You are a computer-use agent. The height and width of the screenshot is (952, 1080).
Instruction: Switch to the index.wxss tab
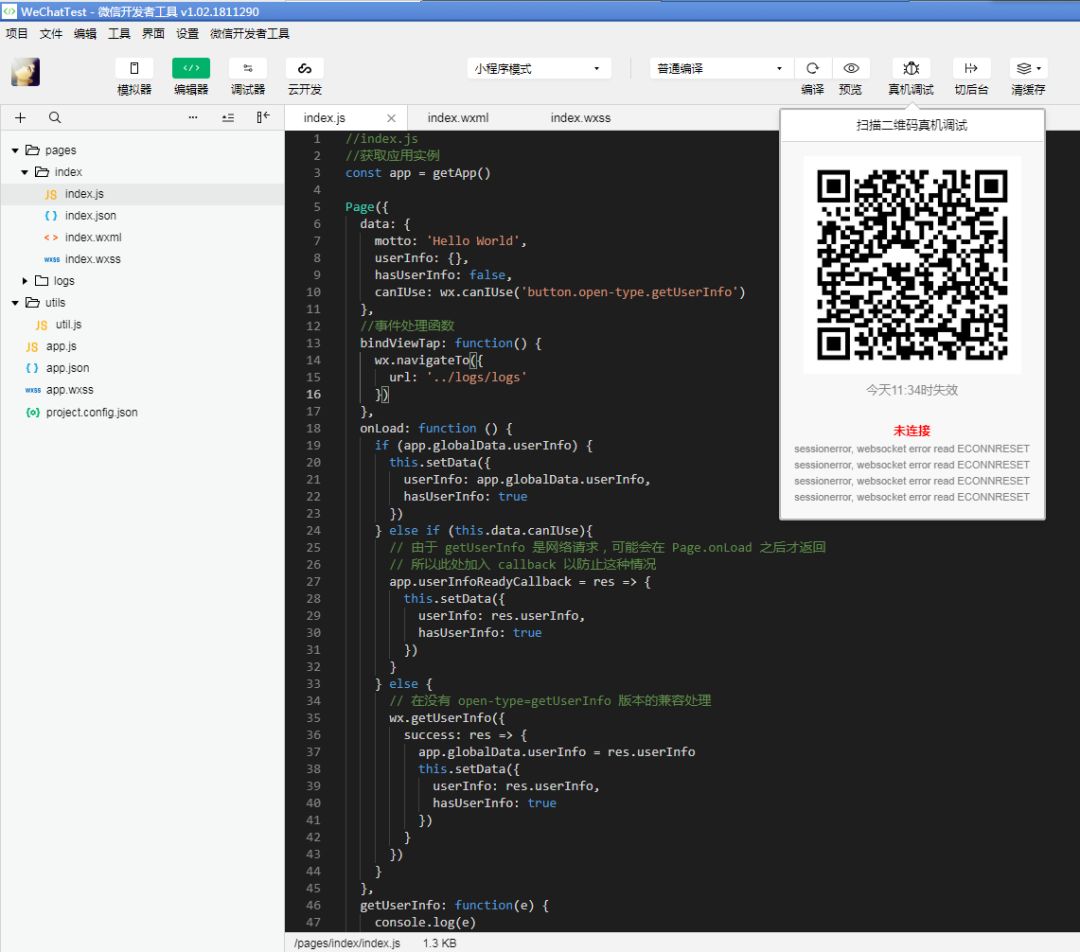(x=581, y=118)
